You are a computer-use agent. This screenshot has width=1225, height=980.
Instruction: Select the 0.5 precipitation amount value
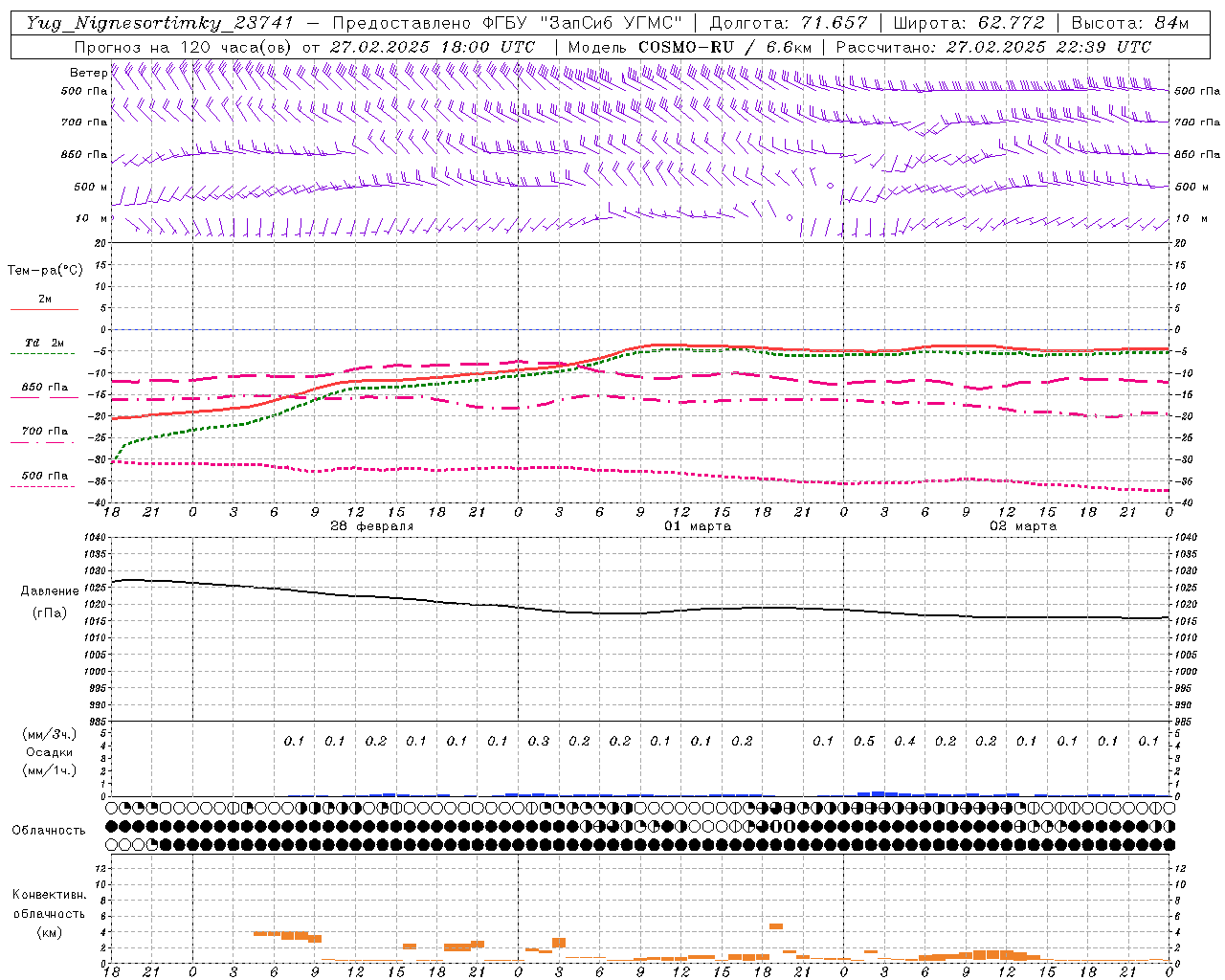pyautogui.click(x=864, y=741)
